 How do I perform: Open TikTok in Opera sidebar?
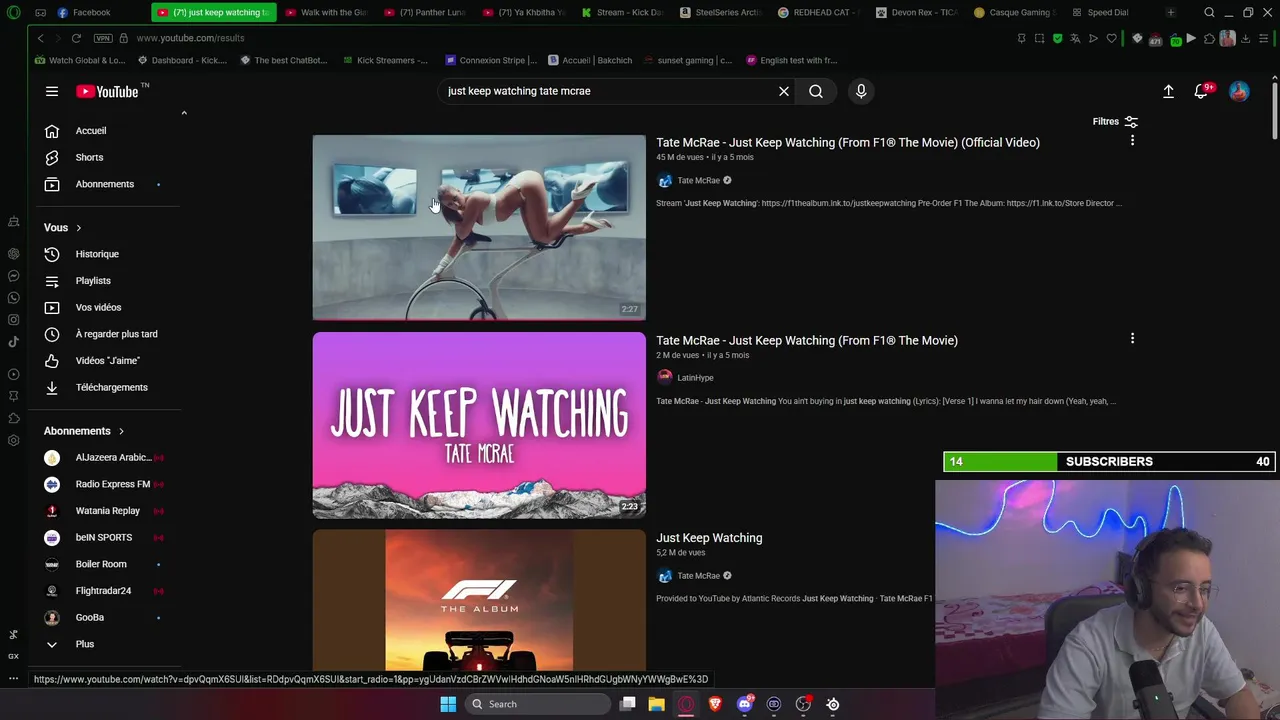point(13,342)
